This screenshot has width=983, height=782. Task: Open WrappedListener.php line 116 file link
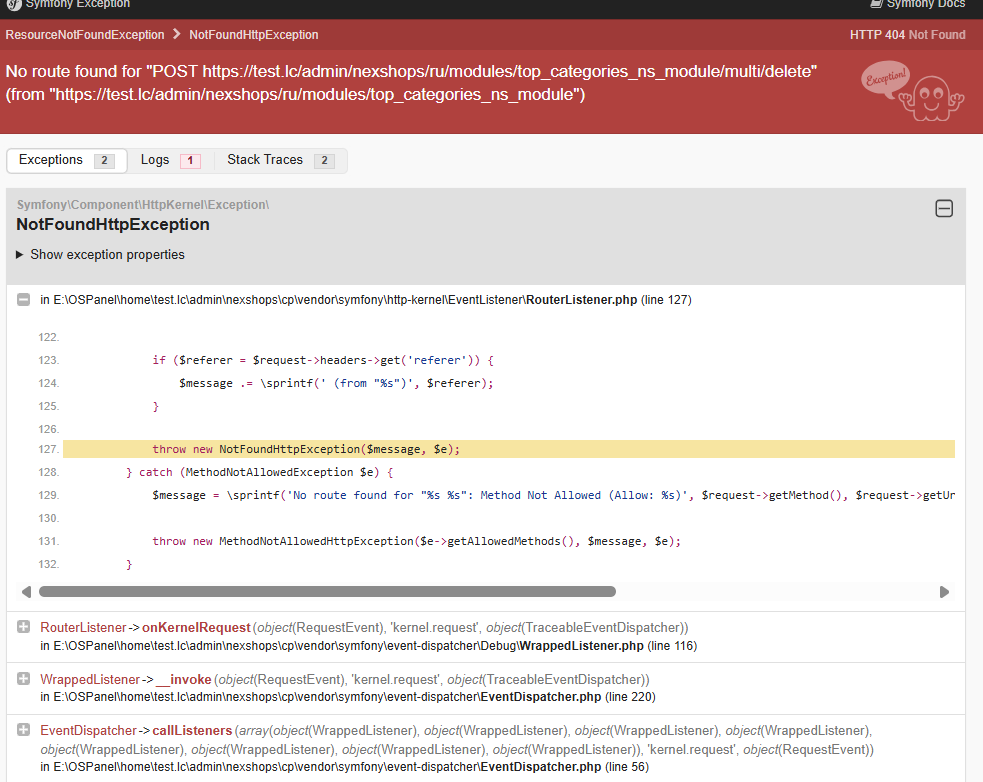pyautogui.click(x=581, y=646)
